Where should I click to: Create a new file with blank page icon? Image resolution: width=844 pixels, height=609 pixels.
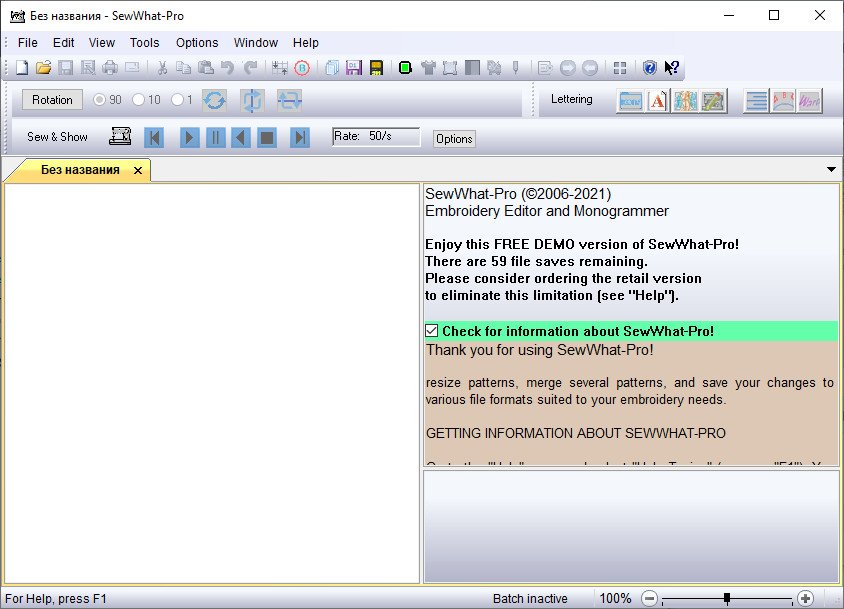click(22, 68)
